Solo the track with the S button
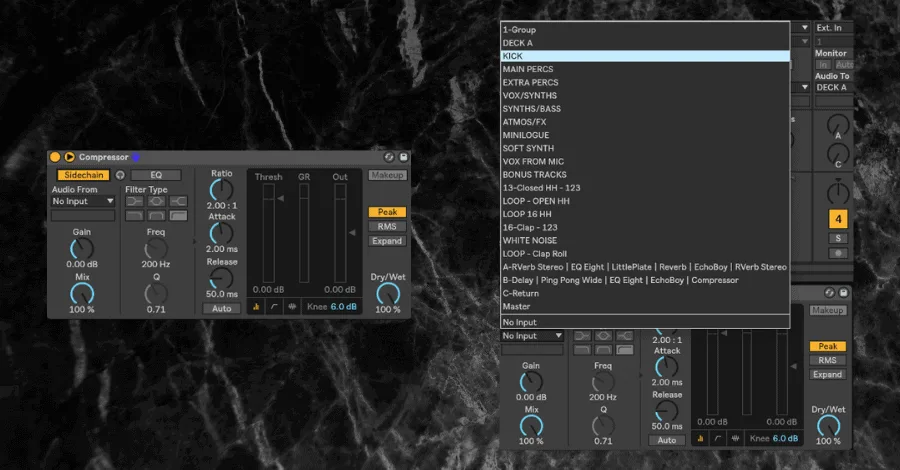Image resolution: width=900 pixels, height=470 pixels. pyautogui.click(x=838, y=238)
